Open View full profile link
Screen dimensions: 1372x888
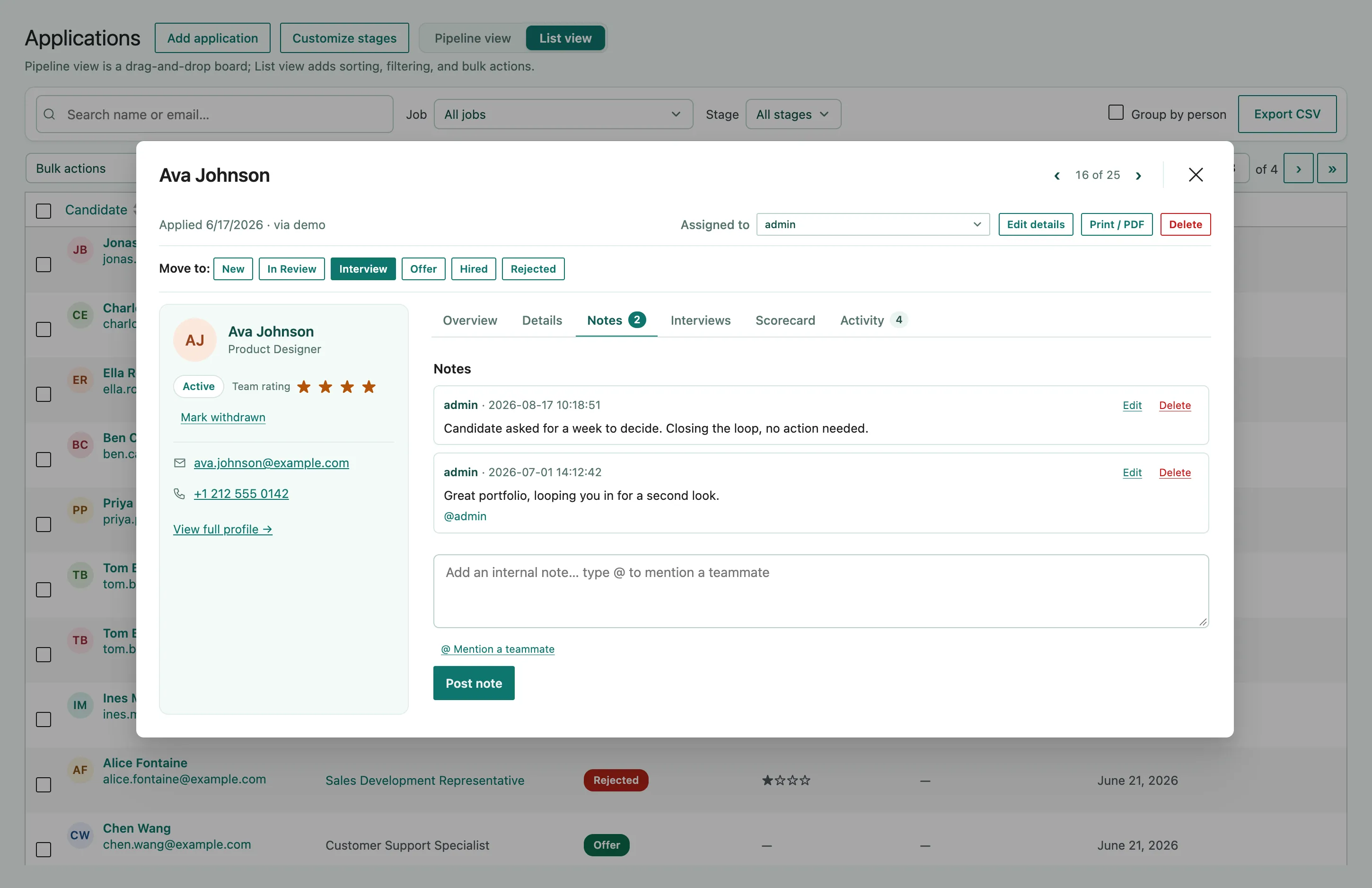pos(222,529)
